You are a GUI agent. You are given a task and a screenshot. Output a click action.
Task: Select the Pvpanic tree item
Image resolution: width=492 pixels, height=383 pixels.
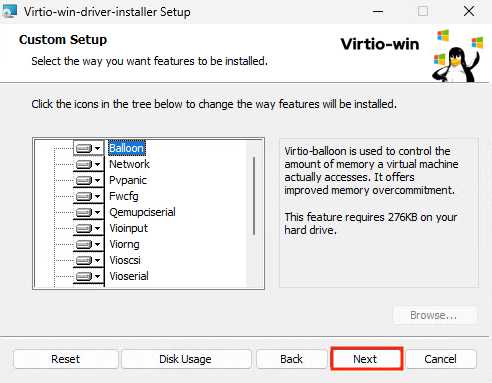(128, 180)
